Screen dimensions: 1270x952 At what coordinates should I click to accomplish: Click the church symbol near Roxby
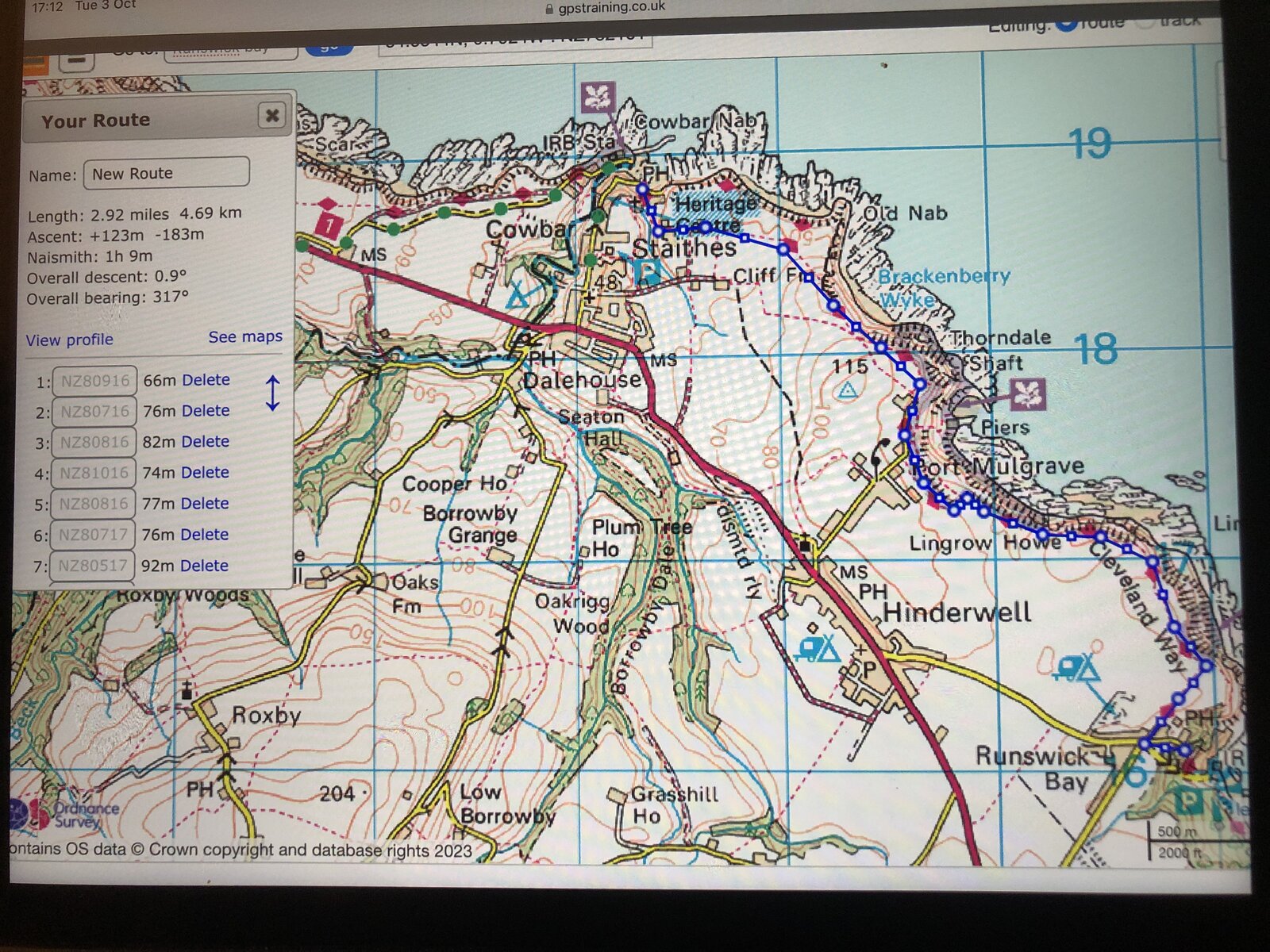point(187,690)
